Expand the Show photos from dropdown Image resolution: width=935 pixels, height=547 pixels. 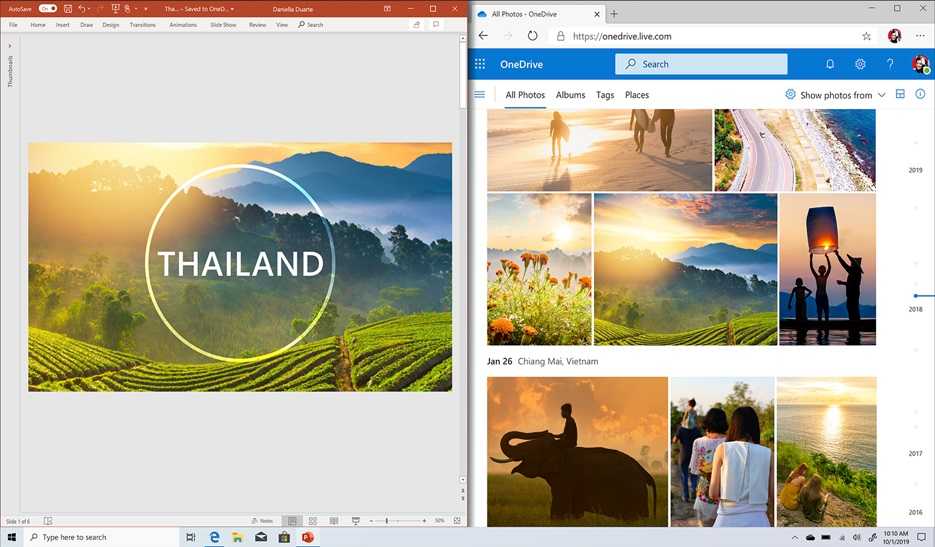(x=836, y=95)
